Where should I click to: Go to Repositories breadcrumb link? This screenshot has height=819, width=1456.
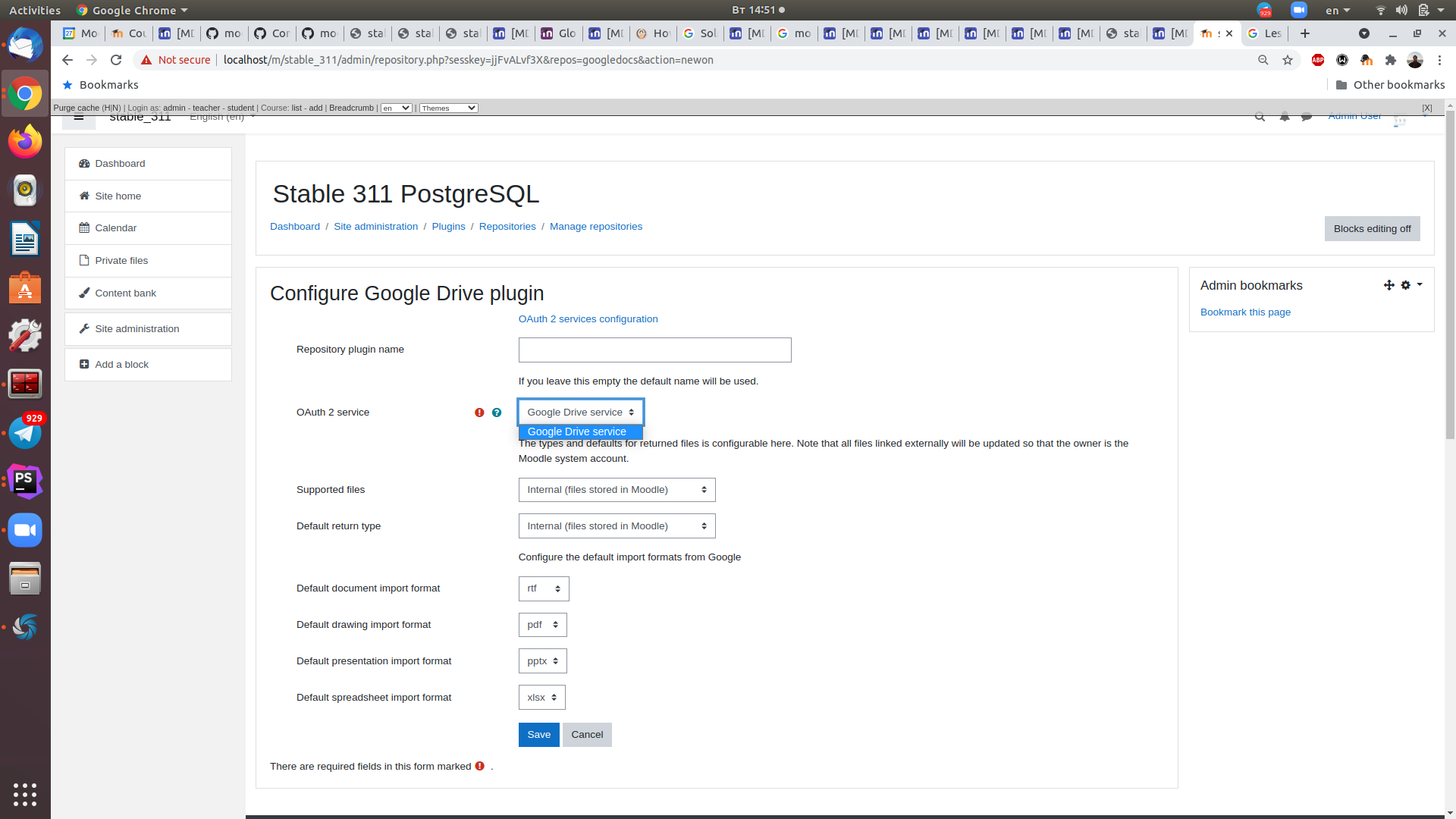[507, 227]
